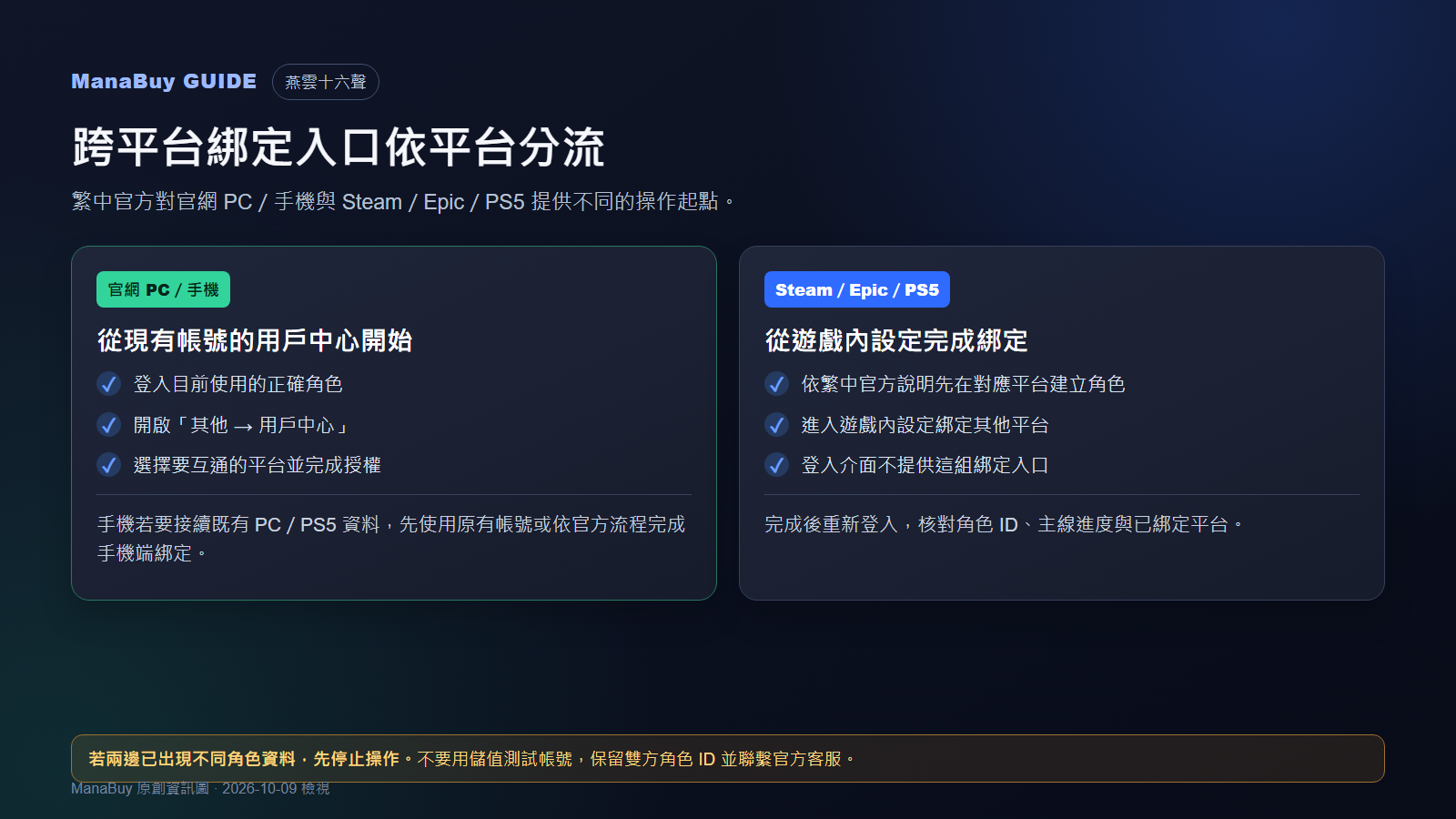The width and height of the screenshot is (1456, 819).
Task: Click the Steam / Epic / PS5 blue badge
Action: coord(857,289)
